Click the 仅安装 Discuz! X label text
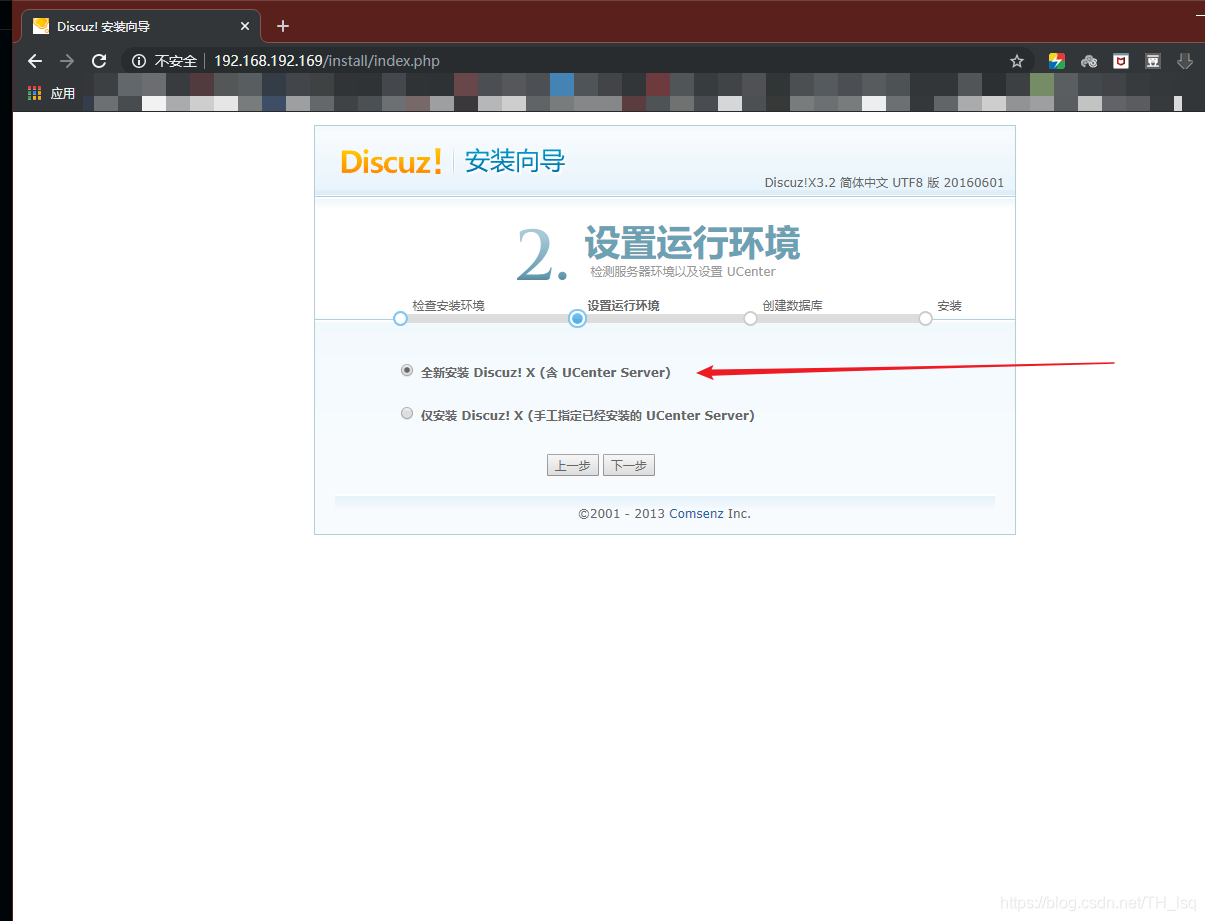The width and height of the screenshot is (1205, 921). pyautogui.click(x=588, y=415)
